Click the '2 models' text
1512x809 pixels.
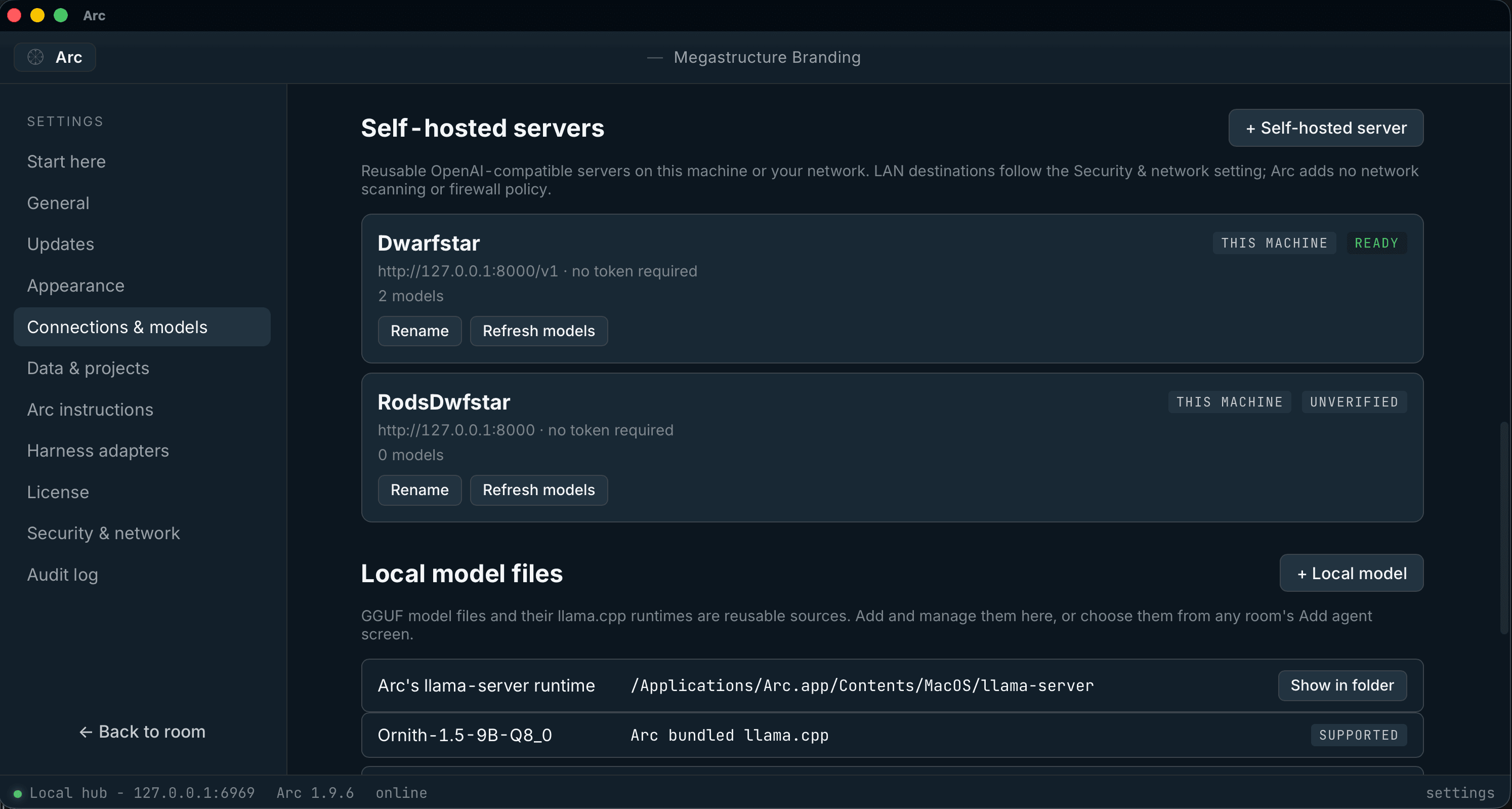(411, 296)
